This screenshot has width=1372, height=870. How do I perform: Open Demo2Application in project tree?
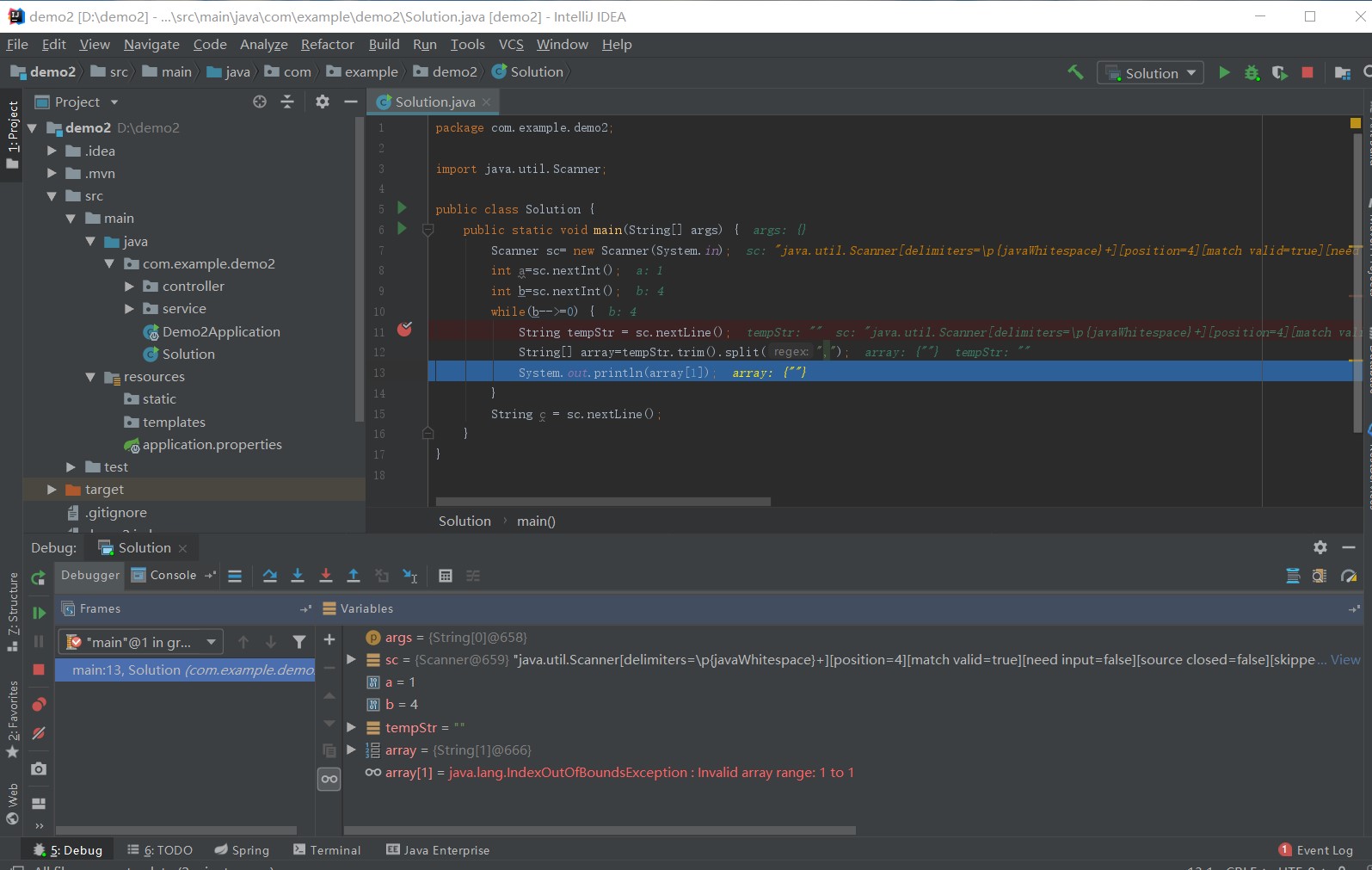(221, 331)
